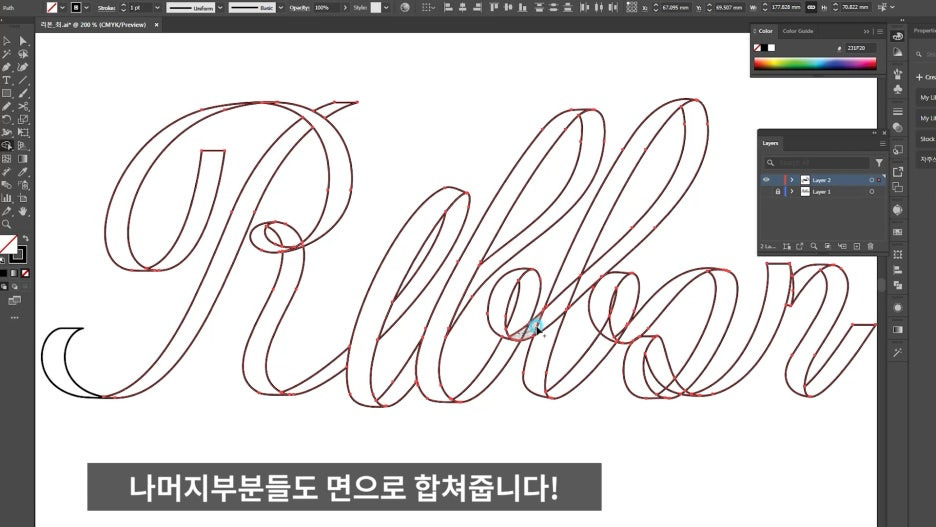Click Layer 1 target circle
Image resolution: width=936 pixels, height=527 pixels.
pyautogui.click(x=872, y=192)
